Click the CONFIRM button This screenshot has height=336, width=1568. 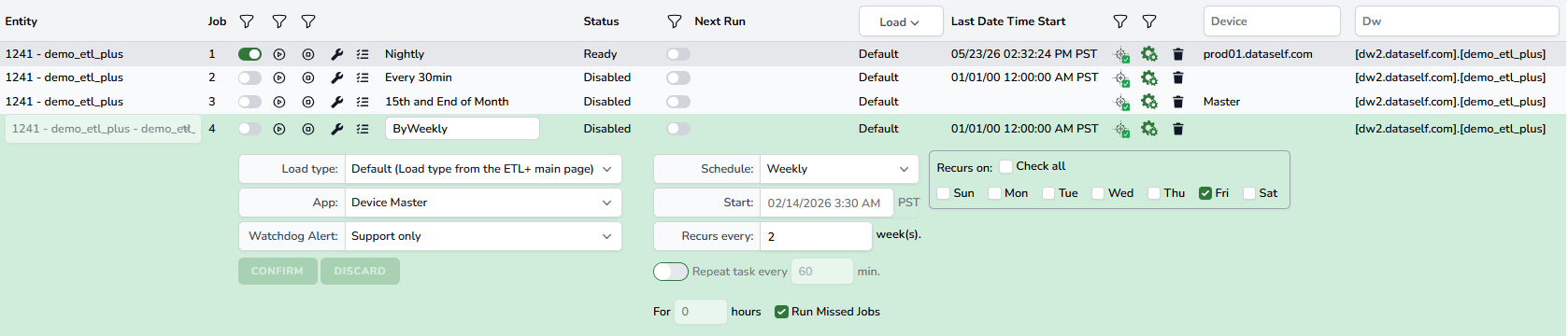point(278,272)
